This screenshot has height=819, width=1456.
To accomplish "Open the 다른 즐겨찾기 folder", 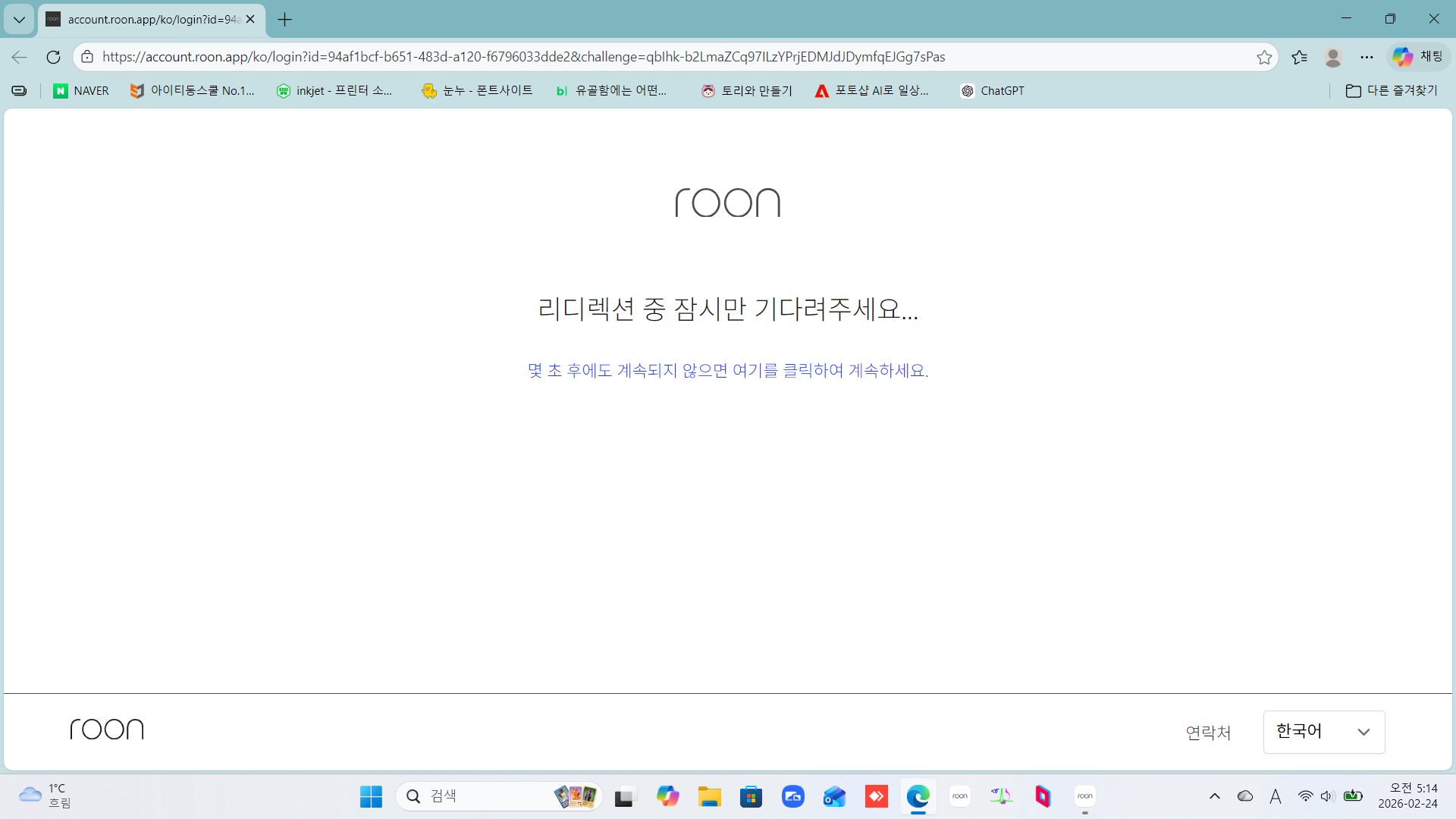I will pos(1392,91).
